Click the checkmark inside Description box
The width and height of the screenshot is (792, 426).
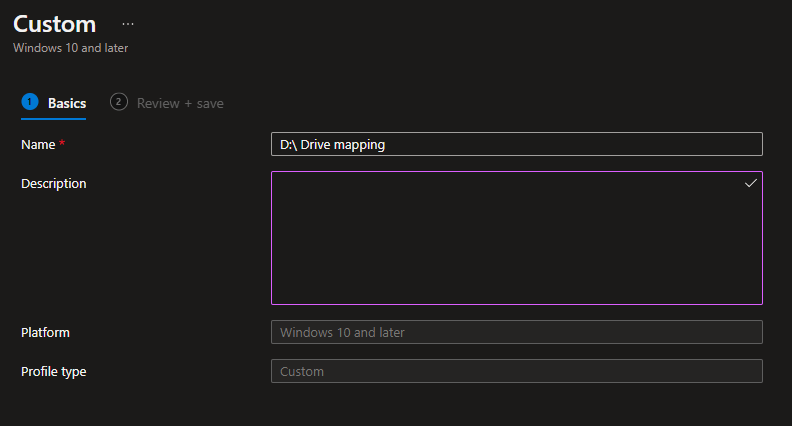[x=750, y=183]
